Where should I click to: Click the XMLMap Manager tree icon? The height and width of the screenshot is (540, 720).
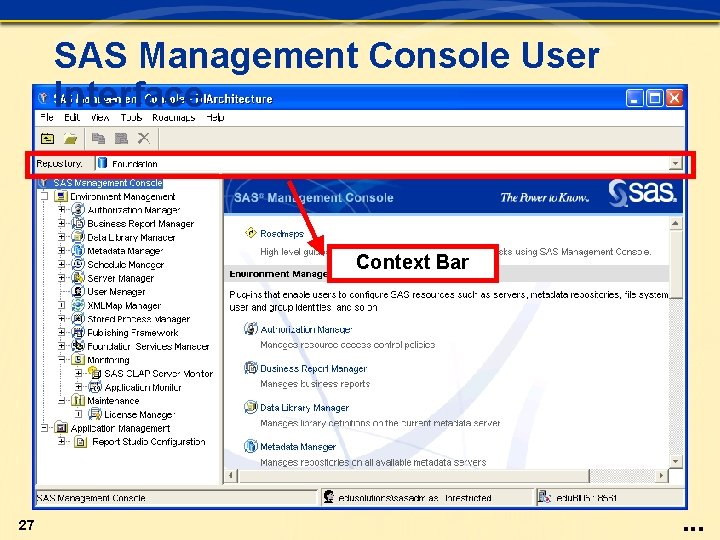pyautogui.click(x=78, y=305)
